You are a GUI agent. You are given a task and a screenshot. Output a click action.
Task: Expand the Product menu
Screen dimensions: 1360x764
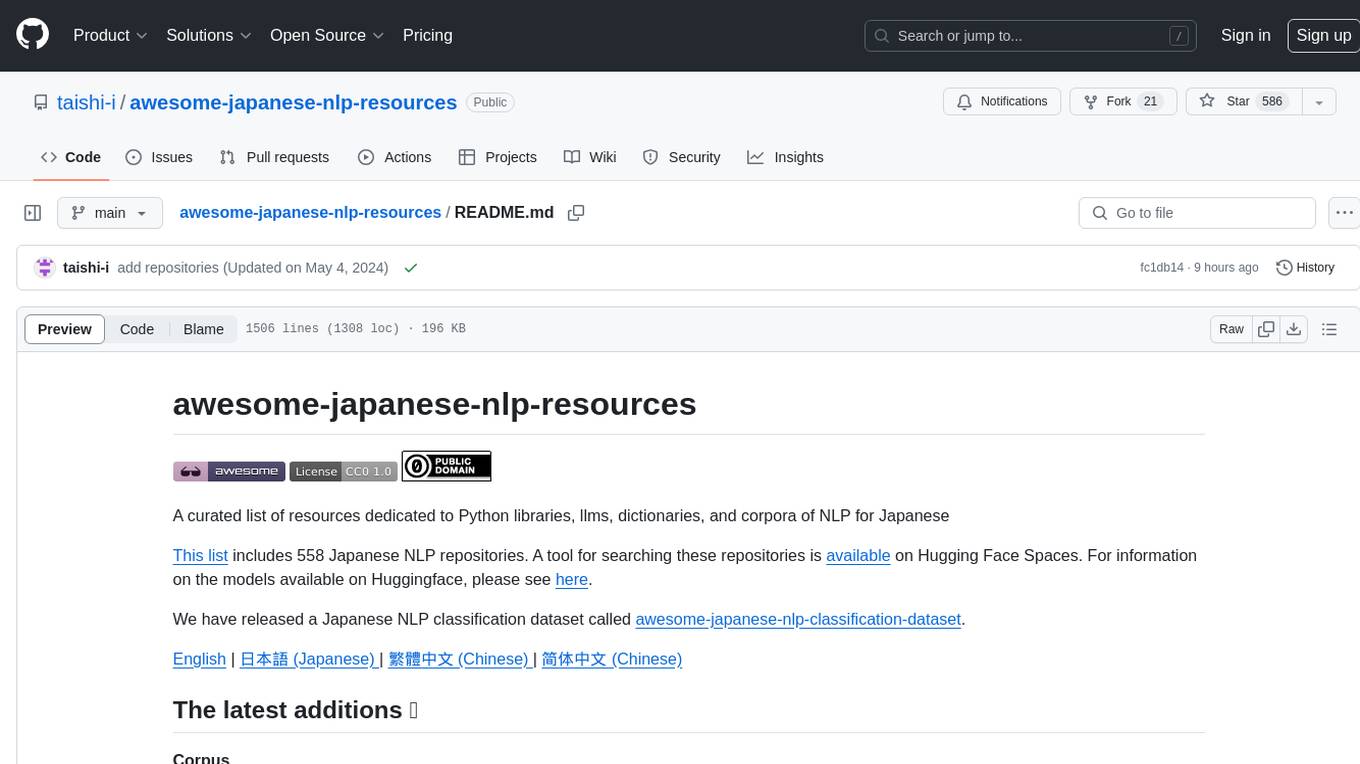point(110,35)
